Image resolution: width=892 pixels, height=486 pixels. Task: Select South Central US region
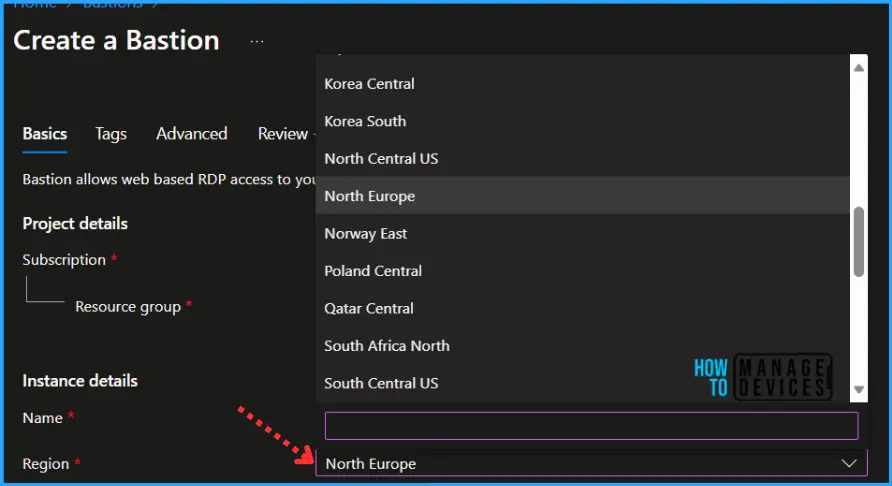click(x=583, y=384)
